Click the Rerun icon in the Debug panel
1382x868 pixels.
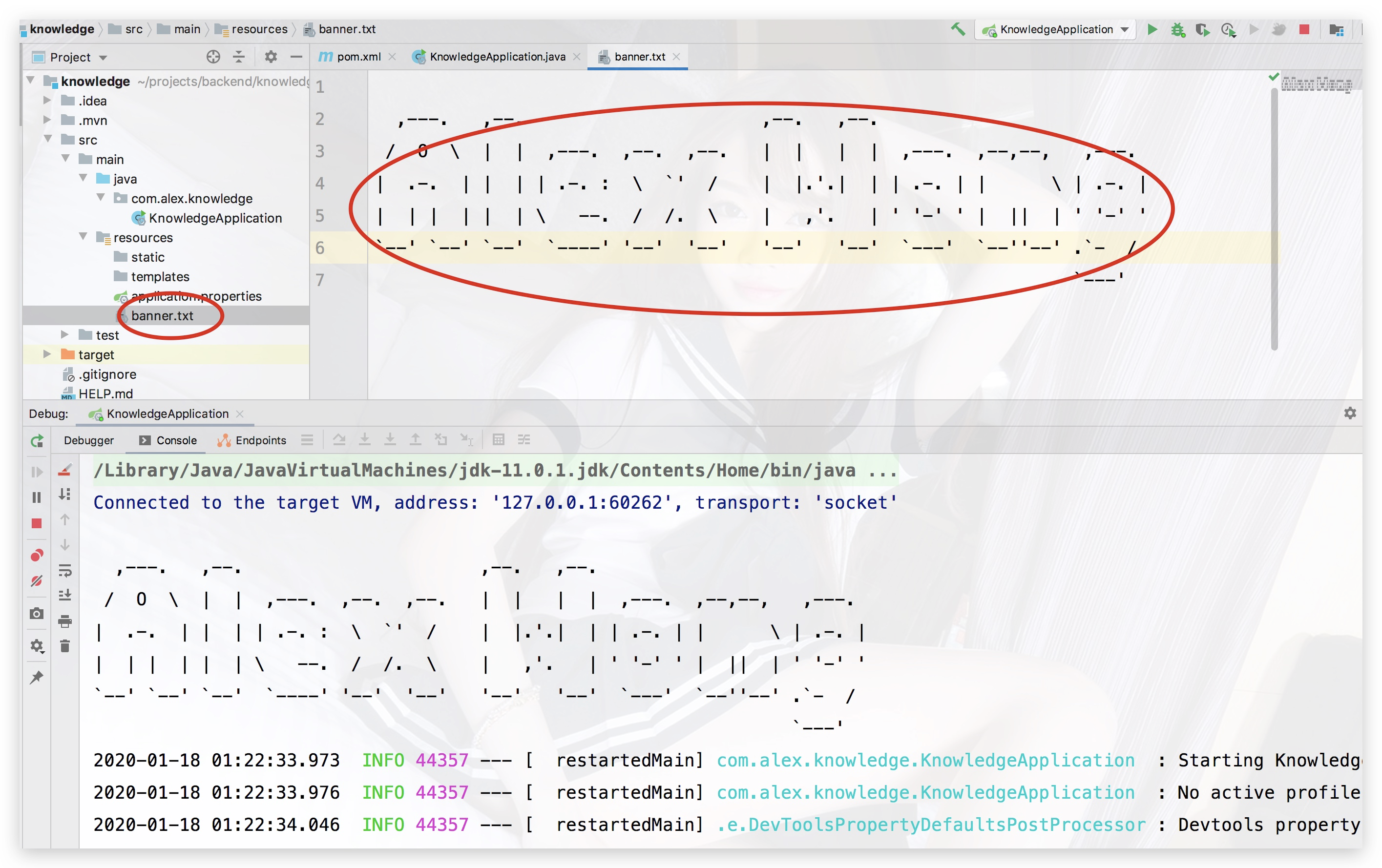37,441
